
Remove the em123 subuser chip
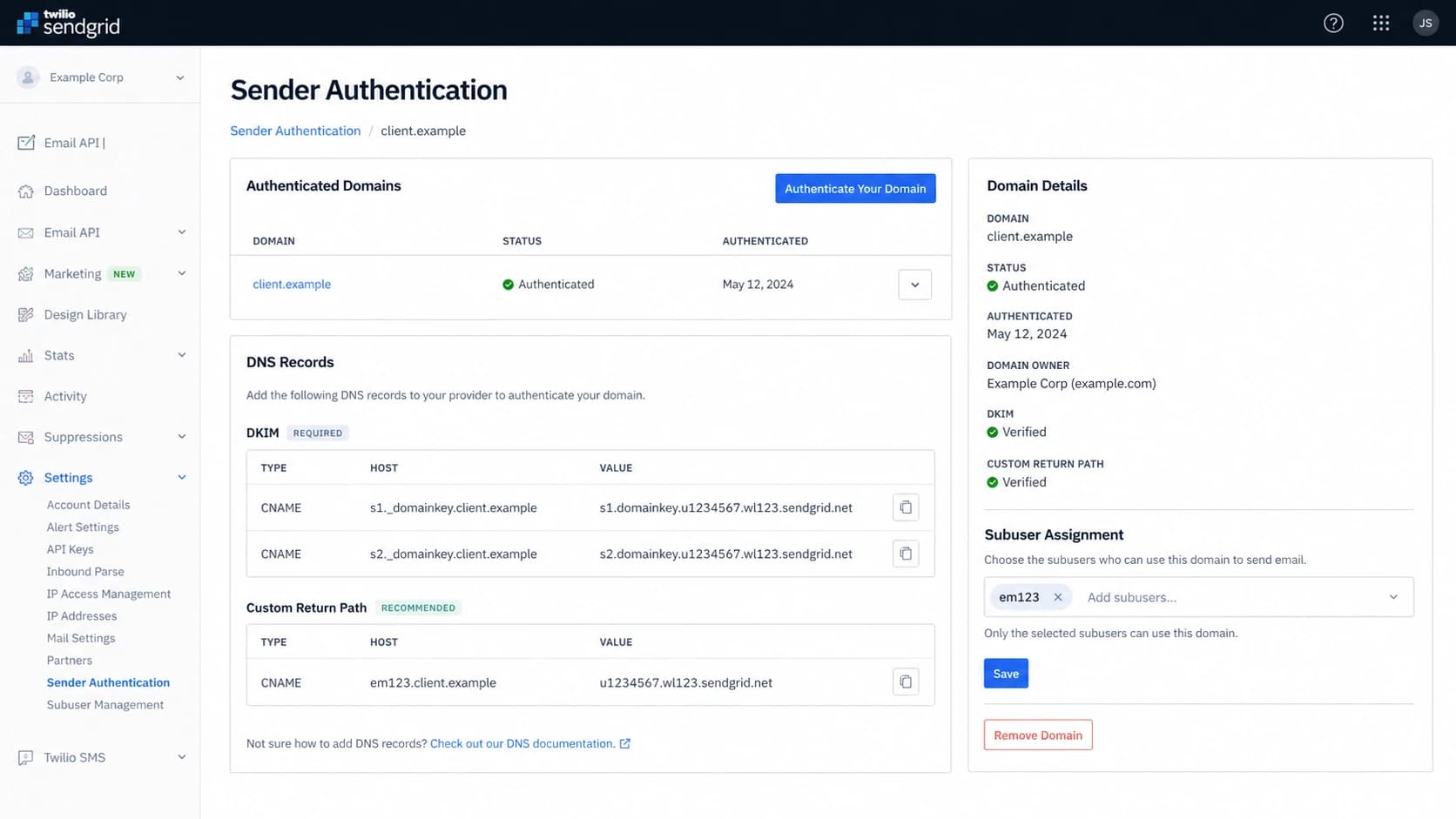pos(1058,597)
